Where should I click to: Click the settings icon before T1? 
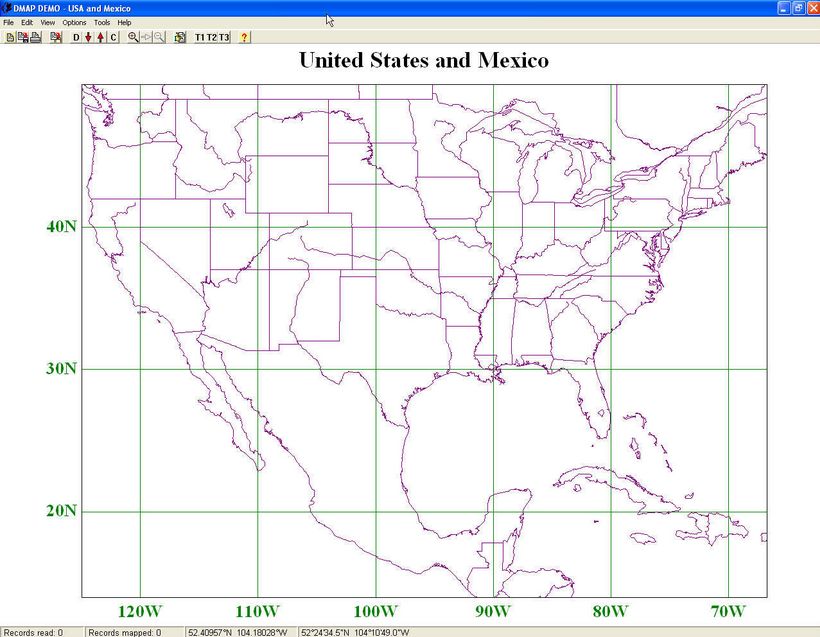point(180,37)
